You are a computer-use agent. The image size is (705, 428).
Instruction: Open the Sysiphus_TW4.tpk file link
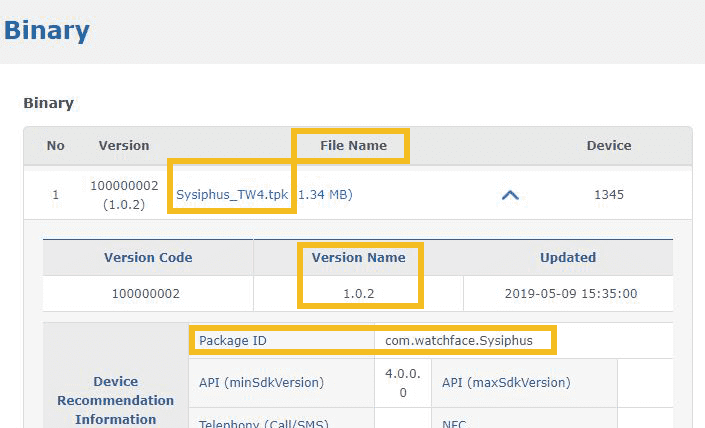(x=231, y=194)
